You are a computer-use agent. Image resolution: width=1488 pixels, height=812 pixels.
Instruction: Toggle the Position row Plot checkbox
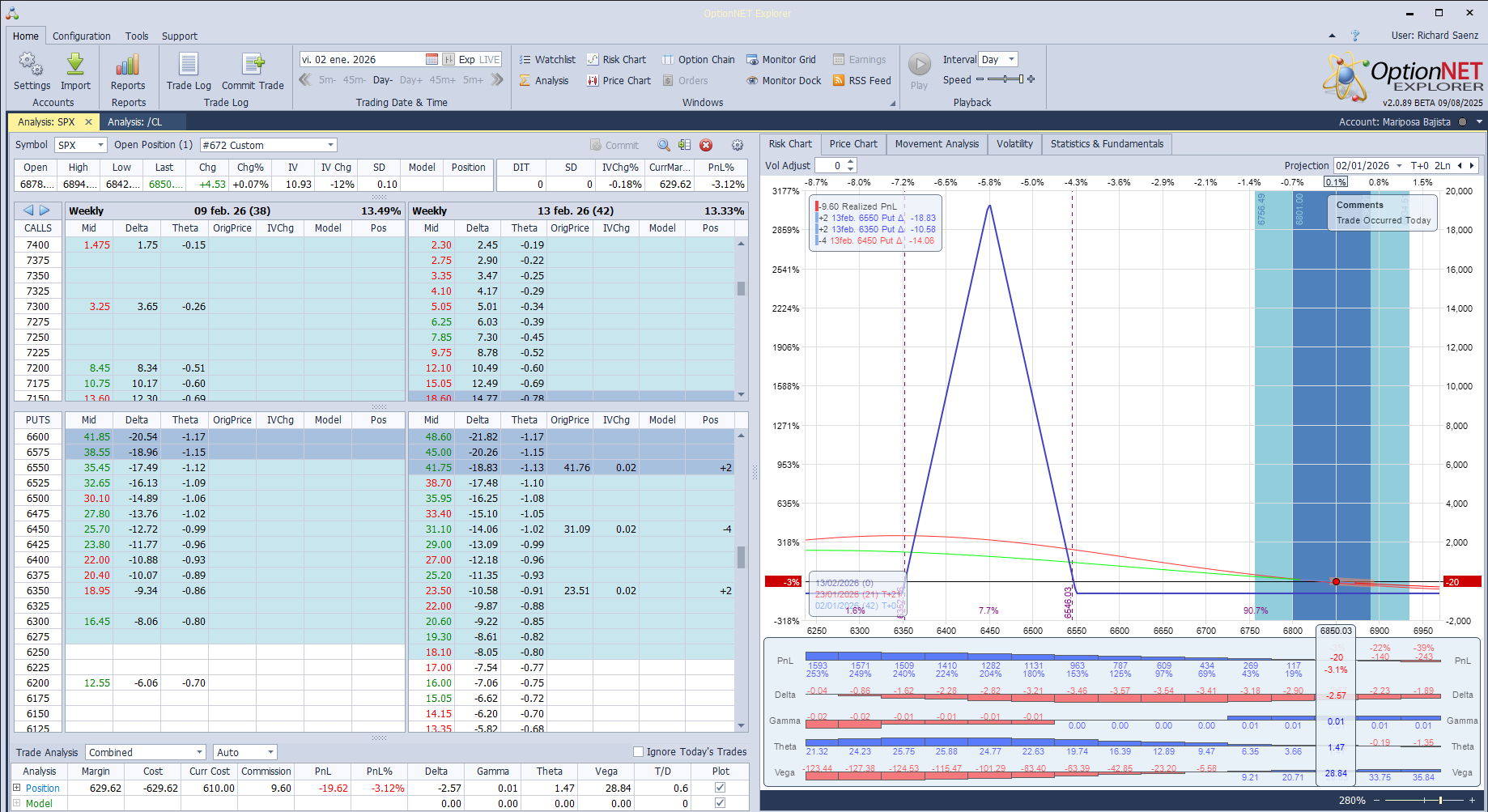tap(720, 788)
